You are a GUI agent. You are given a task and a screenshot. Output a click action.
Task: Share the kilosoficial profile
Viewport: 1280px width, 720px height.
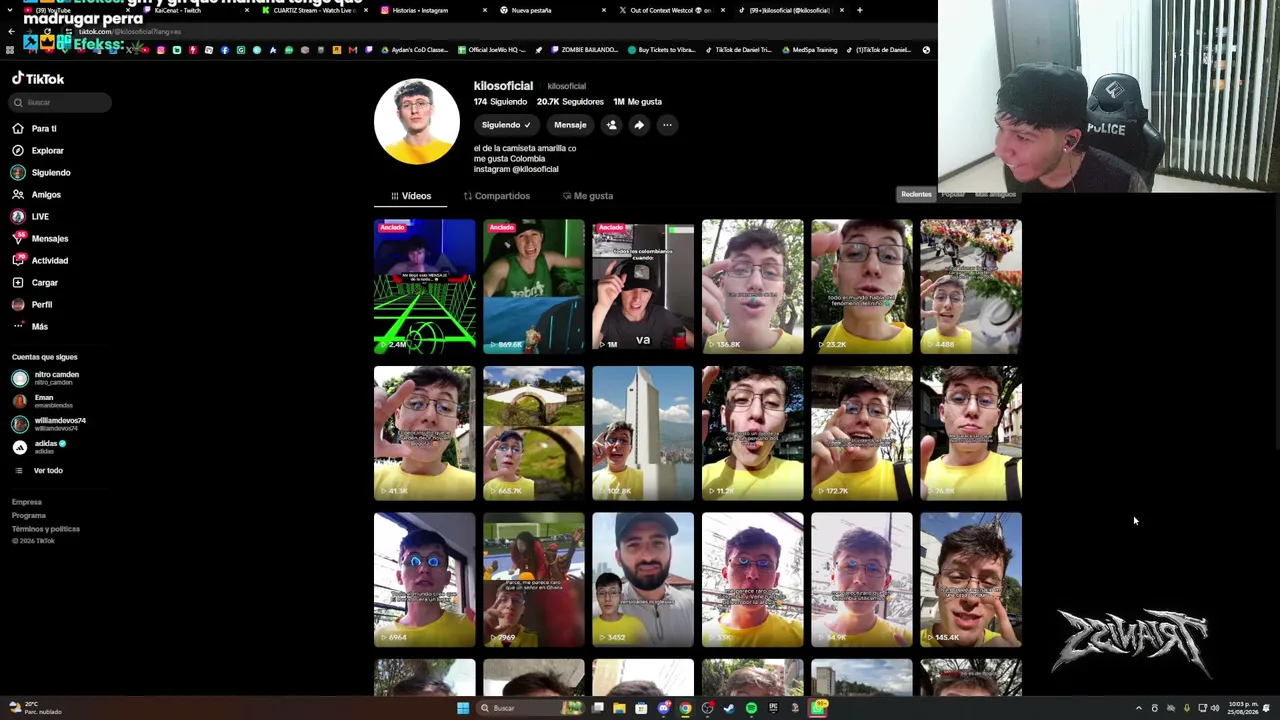point(639,125)
